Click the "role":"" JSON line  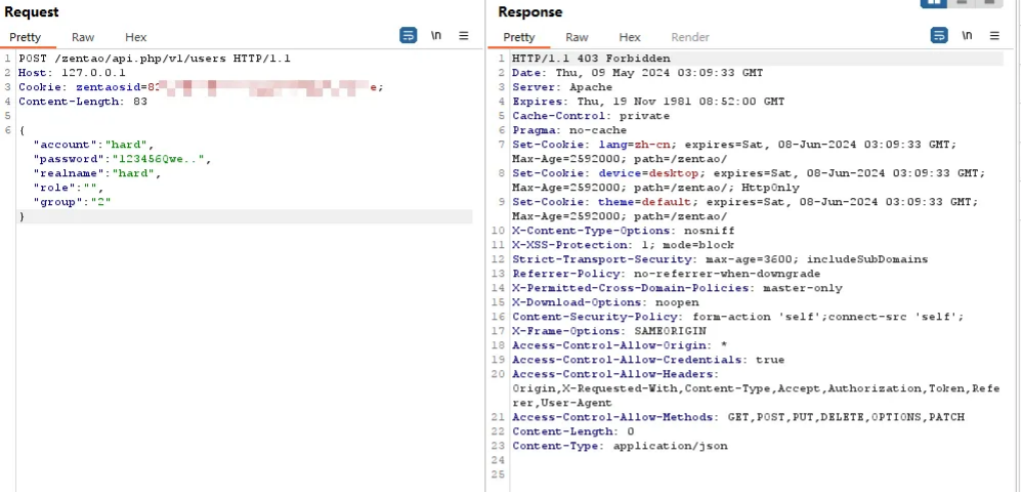pos(68,187)
